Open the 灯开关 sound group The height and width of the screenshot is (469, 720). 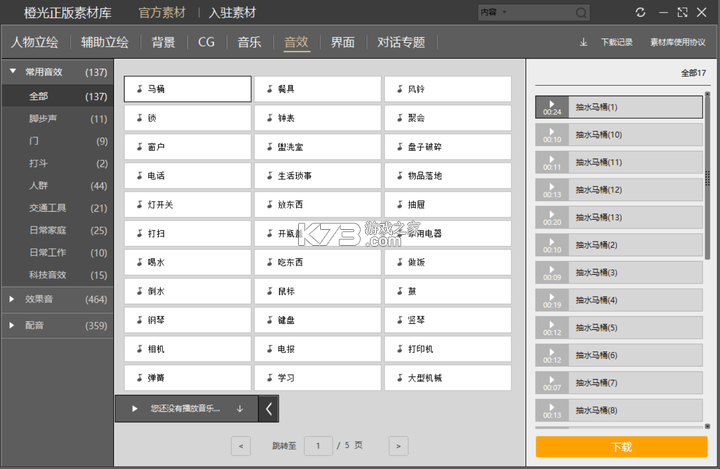click(187, 204)
